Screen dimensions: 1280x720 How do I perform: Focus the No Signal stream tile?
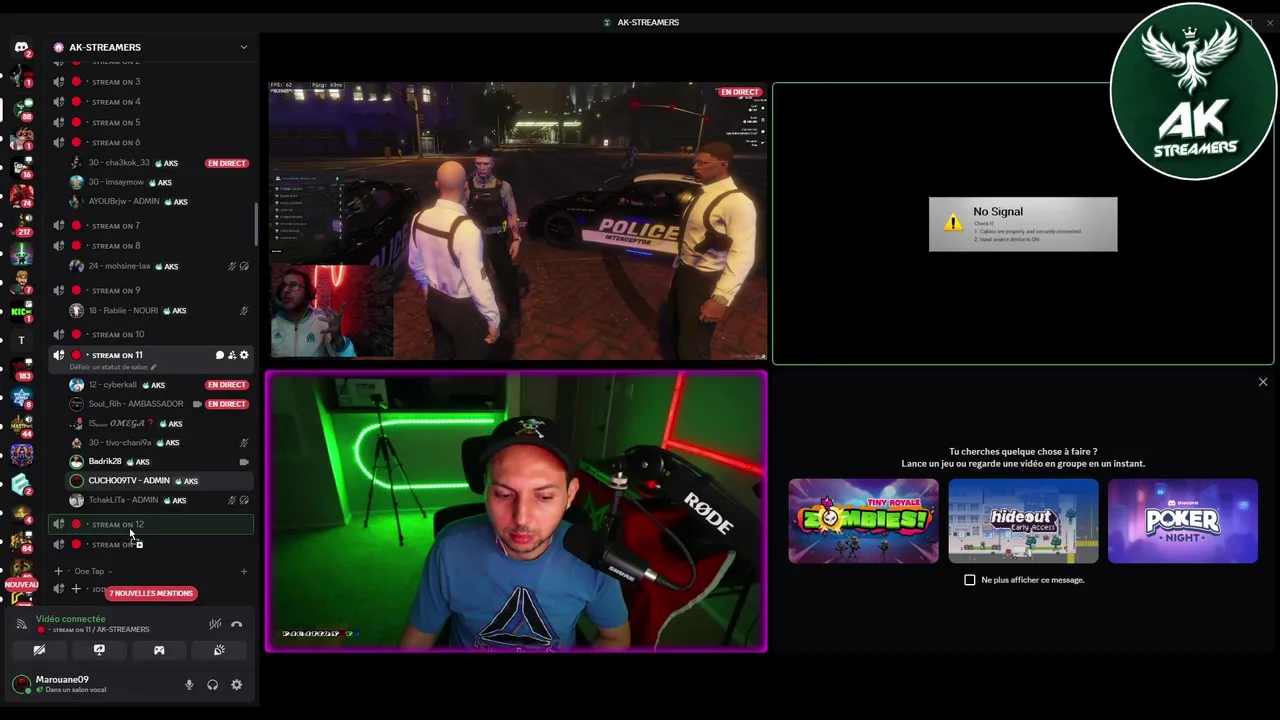(x=1023, y=223)
